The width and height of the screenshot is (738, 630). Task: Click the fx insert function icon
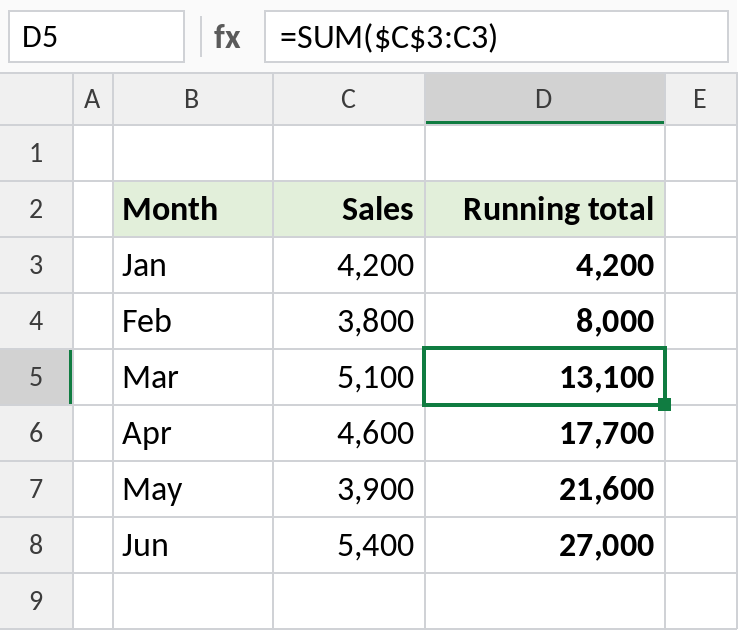[x=227, y=37]
